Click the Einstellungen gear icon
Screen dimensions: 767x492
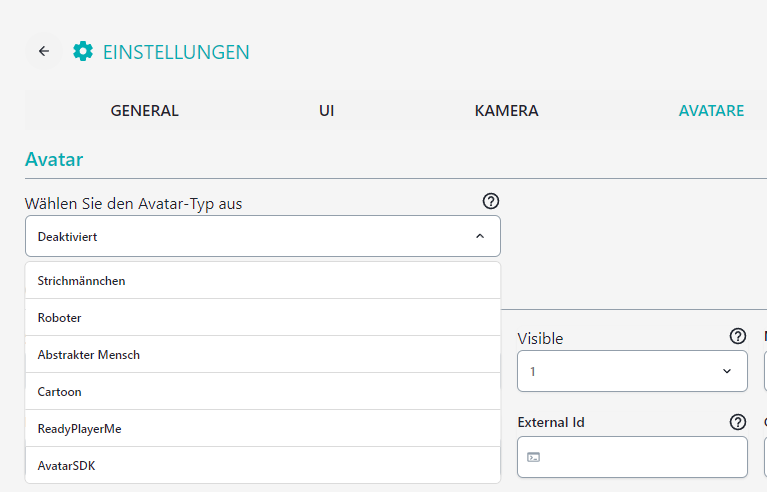pos(83,51)
